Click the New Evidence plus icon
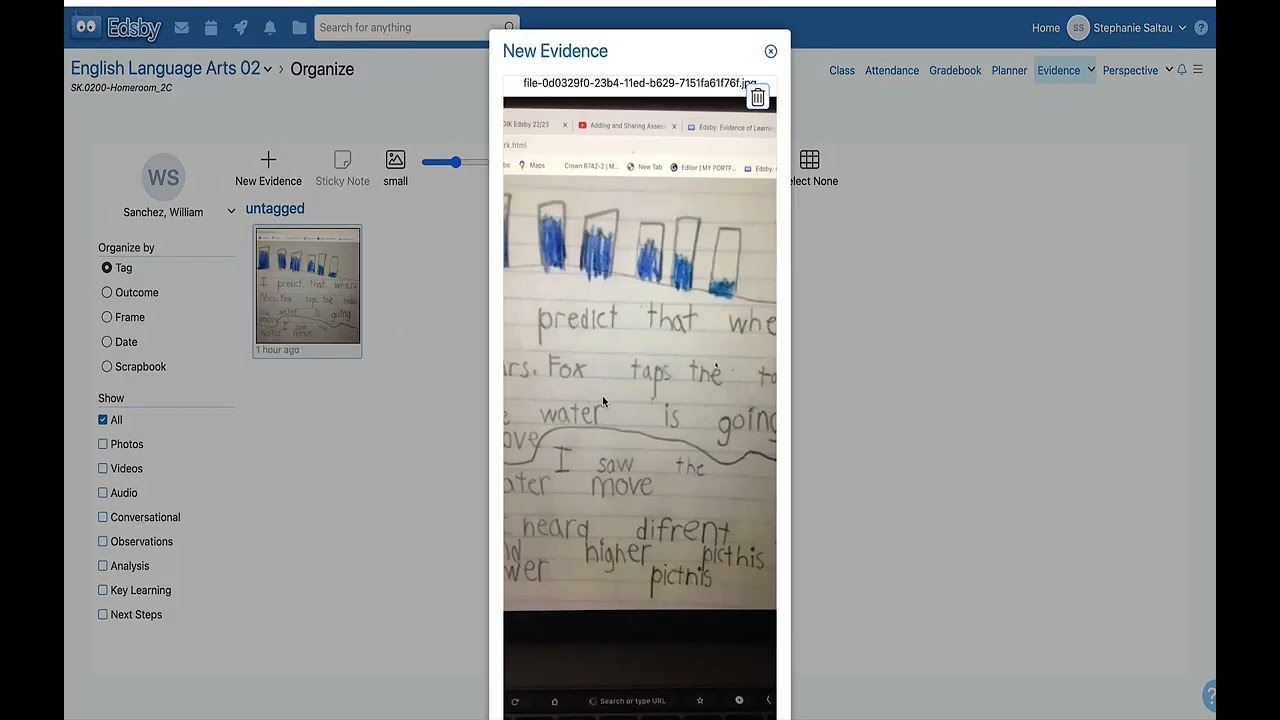Image resolution: width=1280 pixels, height=720 pixels. point(268,160)
